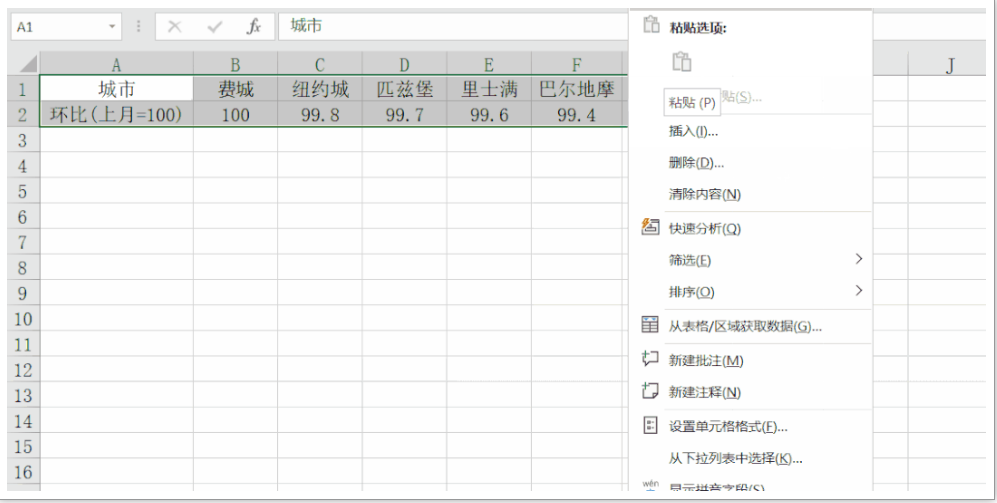Click cell with value 99.7

tap(404, 114)
